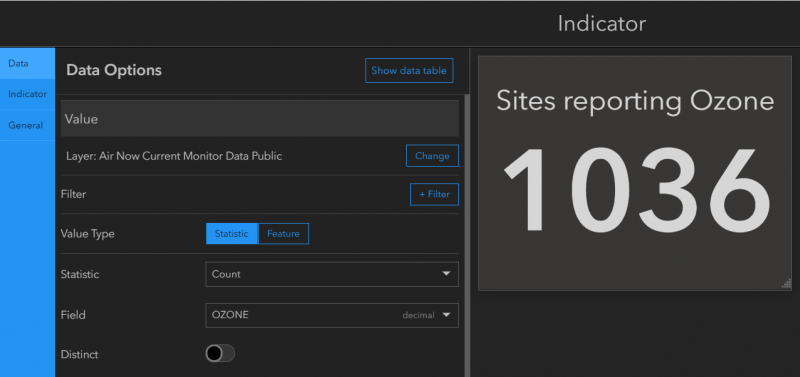Click the Indicator dialog title
The image size is (800, 377).
click(602, 24)
